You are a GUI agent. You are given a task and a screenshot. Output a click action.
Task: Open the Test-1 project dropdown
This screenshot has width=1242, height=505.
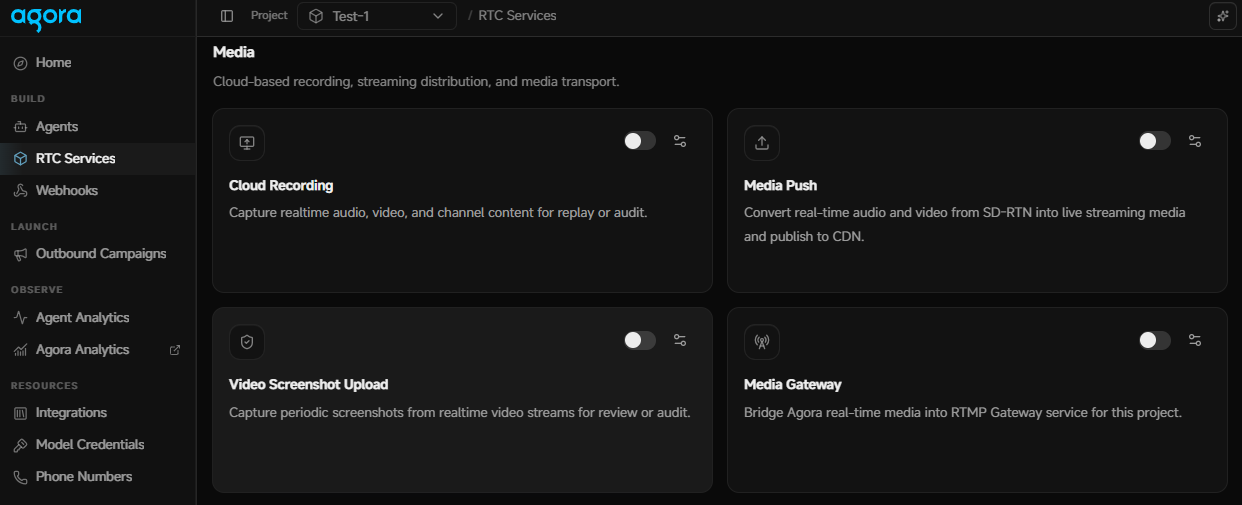point(377,16)
